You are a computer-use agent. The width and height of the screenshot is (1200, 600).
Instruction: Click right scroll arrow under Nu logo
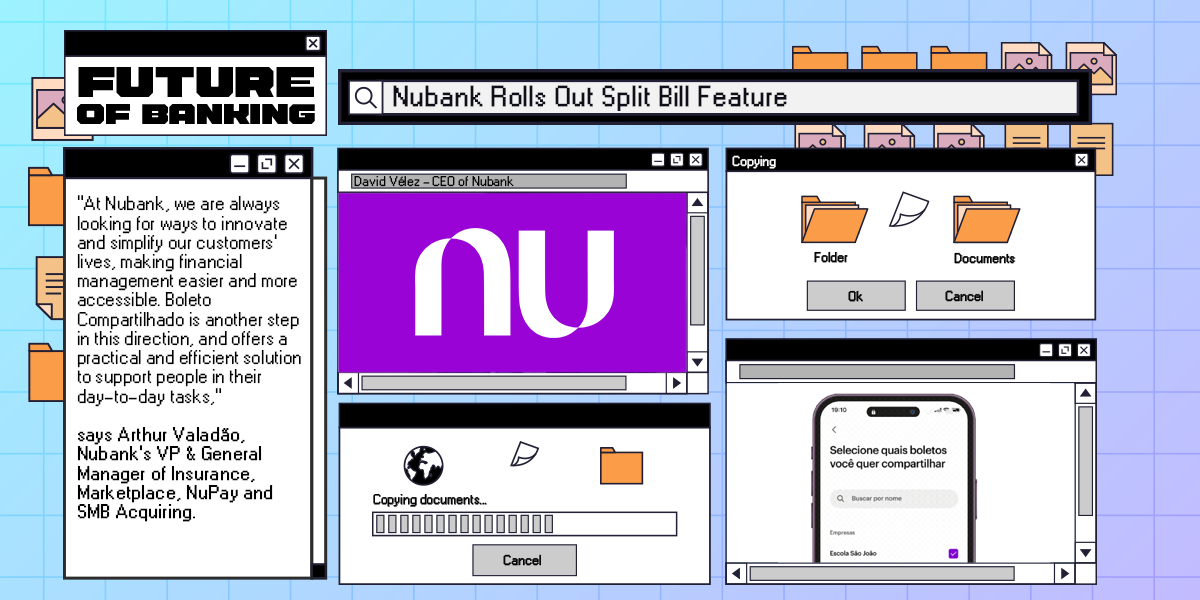point(677,383)
